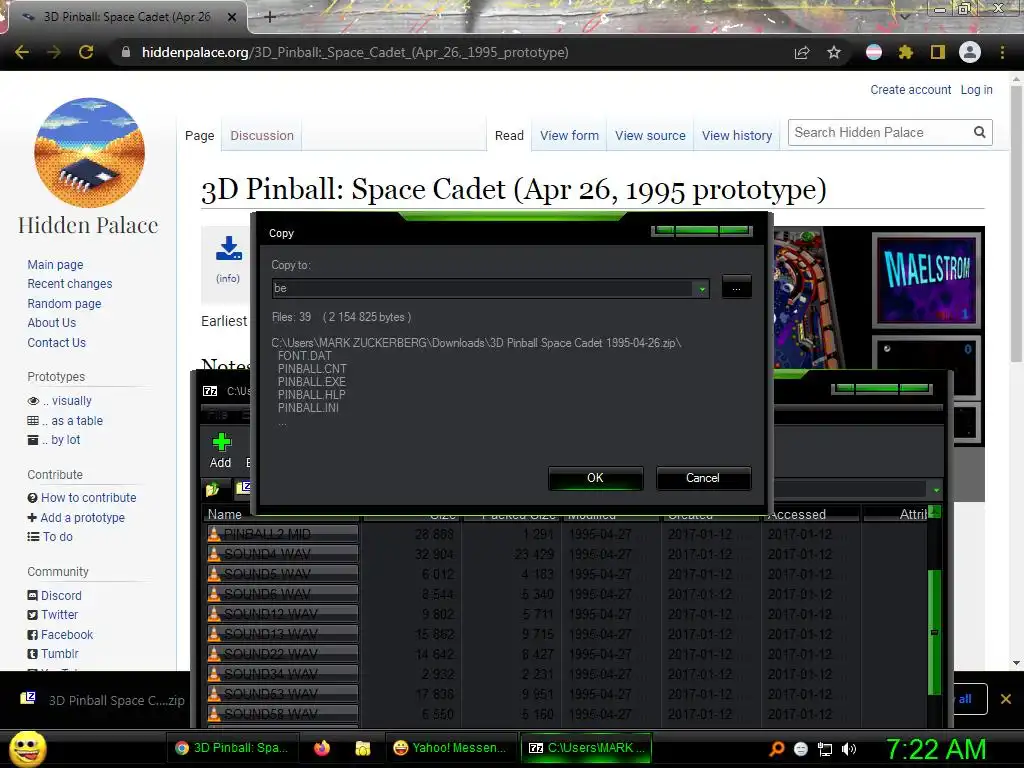Go to a Random page

pyautogui.click(x=65, y=304)
